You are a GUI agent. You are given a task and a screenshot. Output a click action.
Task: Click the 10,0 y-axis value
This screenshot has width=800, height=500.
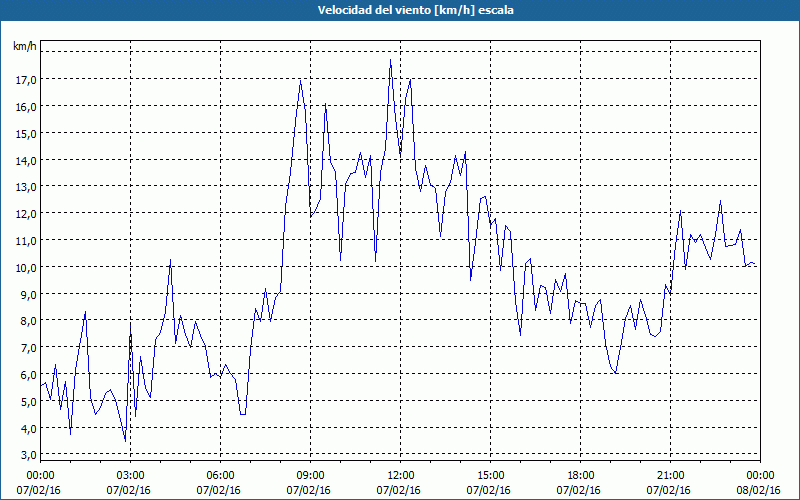27,267
